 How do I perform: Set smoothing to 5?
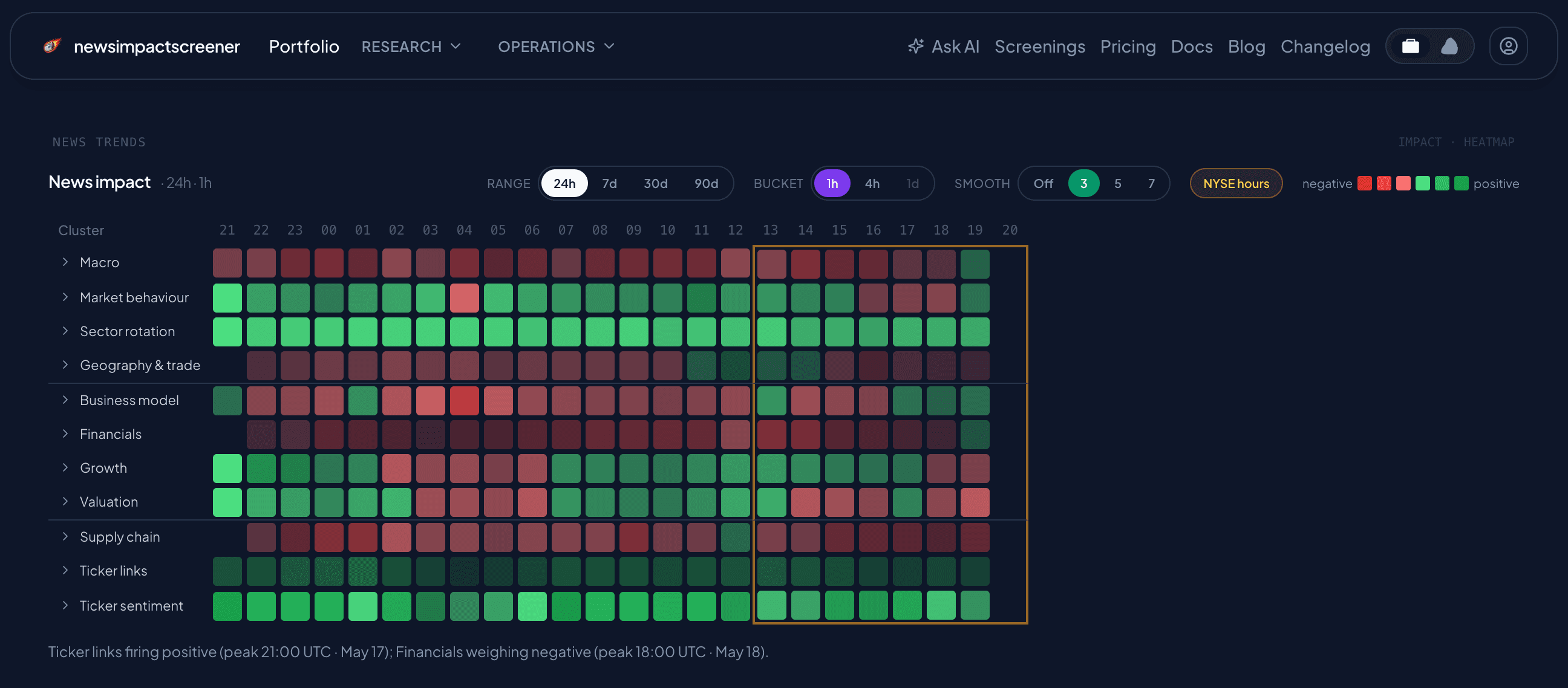1117,183
